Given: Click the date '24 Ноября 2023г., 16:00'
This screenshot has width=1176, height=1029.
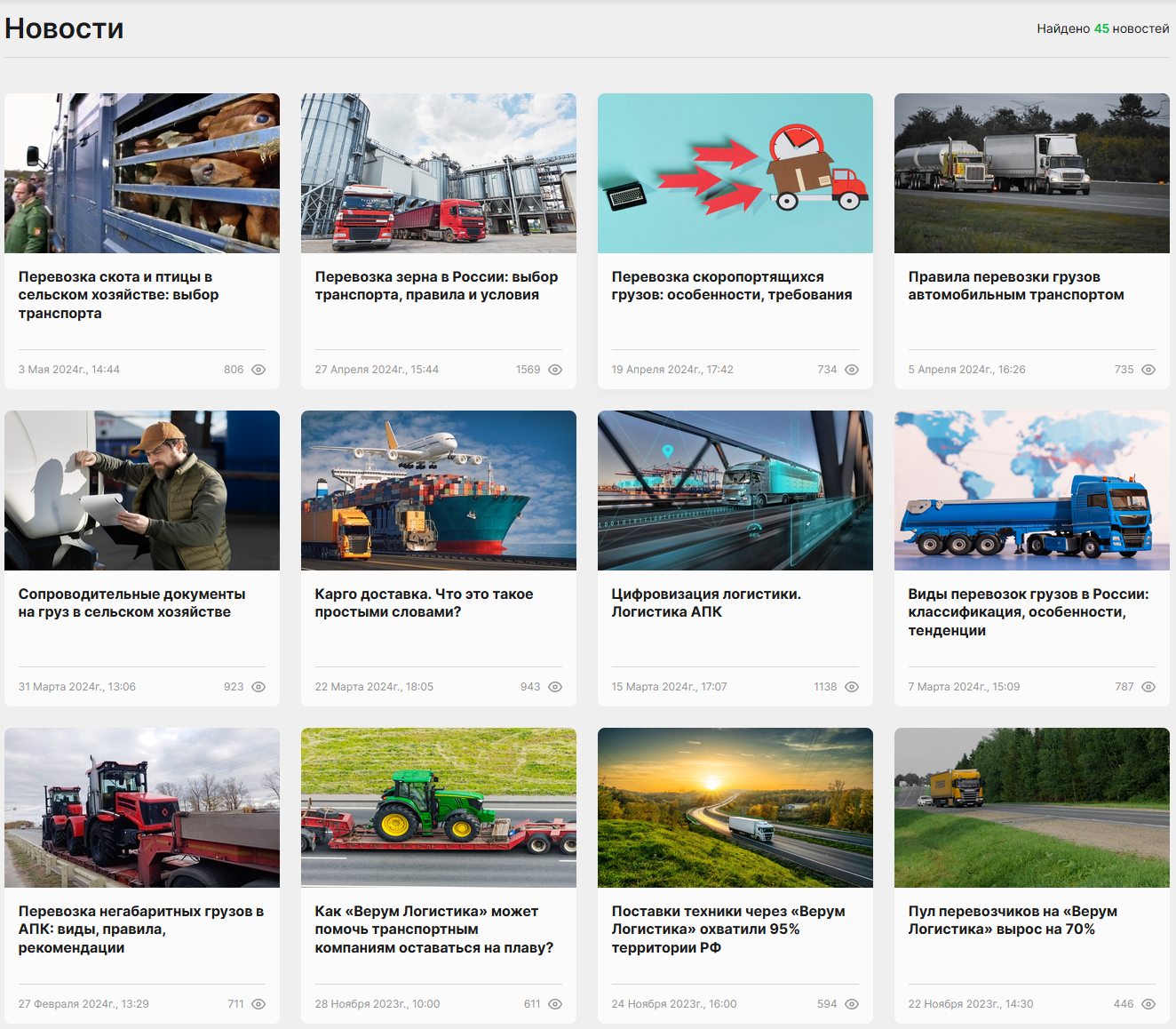Looking at the screenshot, I should tap(674, 1004).
